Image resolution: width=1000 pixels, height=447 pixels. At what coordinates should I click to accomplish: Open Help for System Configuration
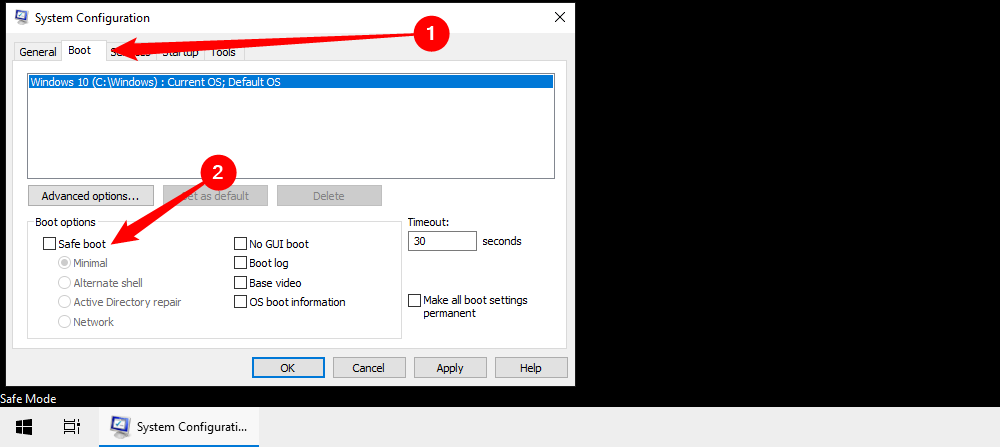coord(531,368)
